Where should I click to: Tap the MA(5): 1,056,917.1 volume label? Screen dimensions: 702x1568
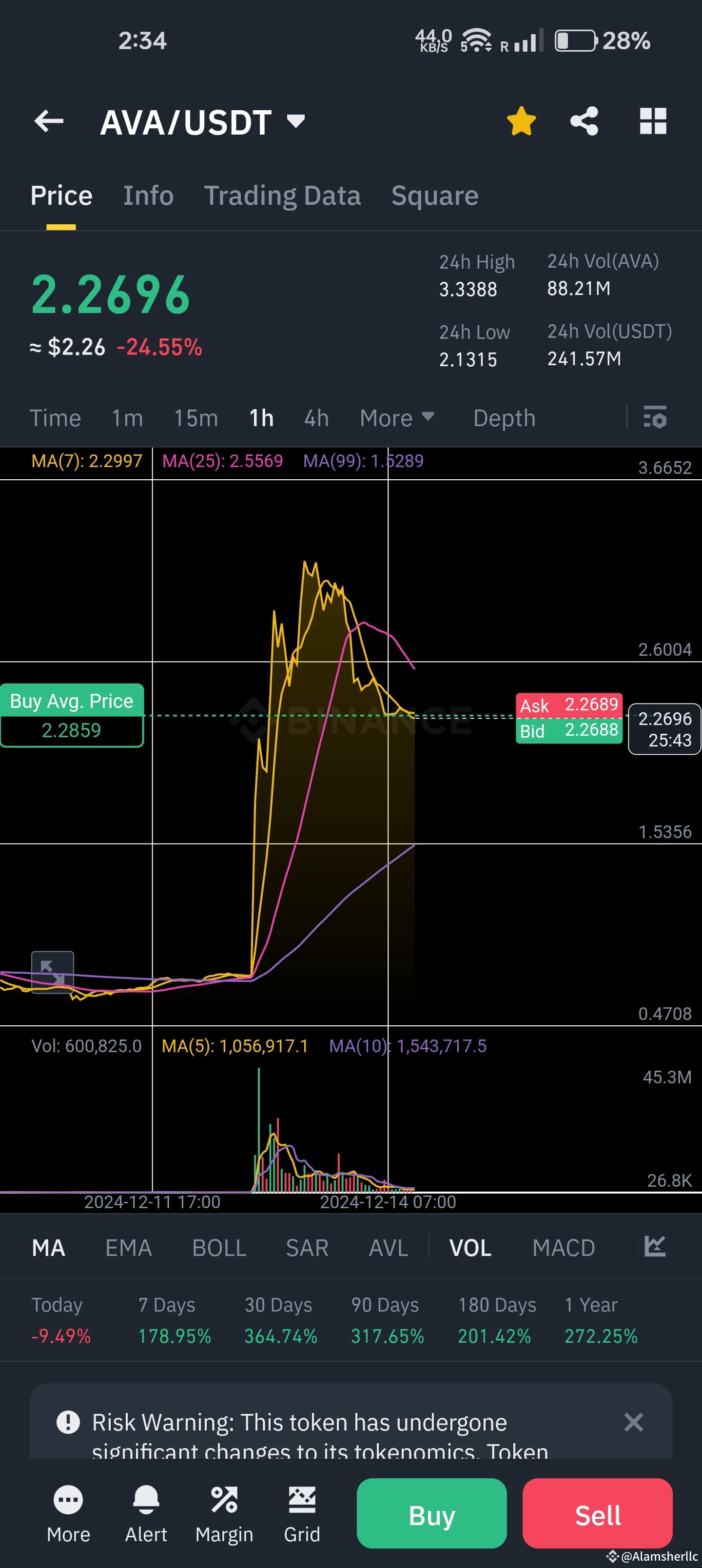[x=235, y=1046]
